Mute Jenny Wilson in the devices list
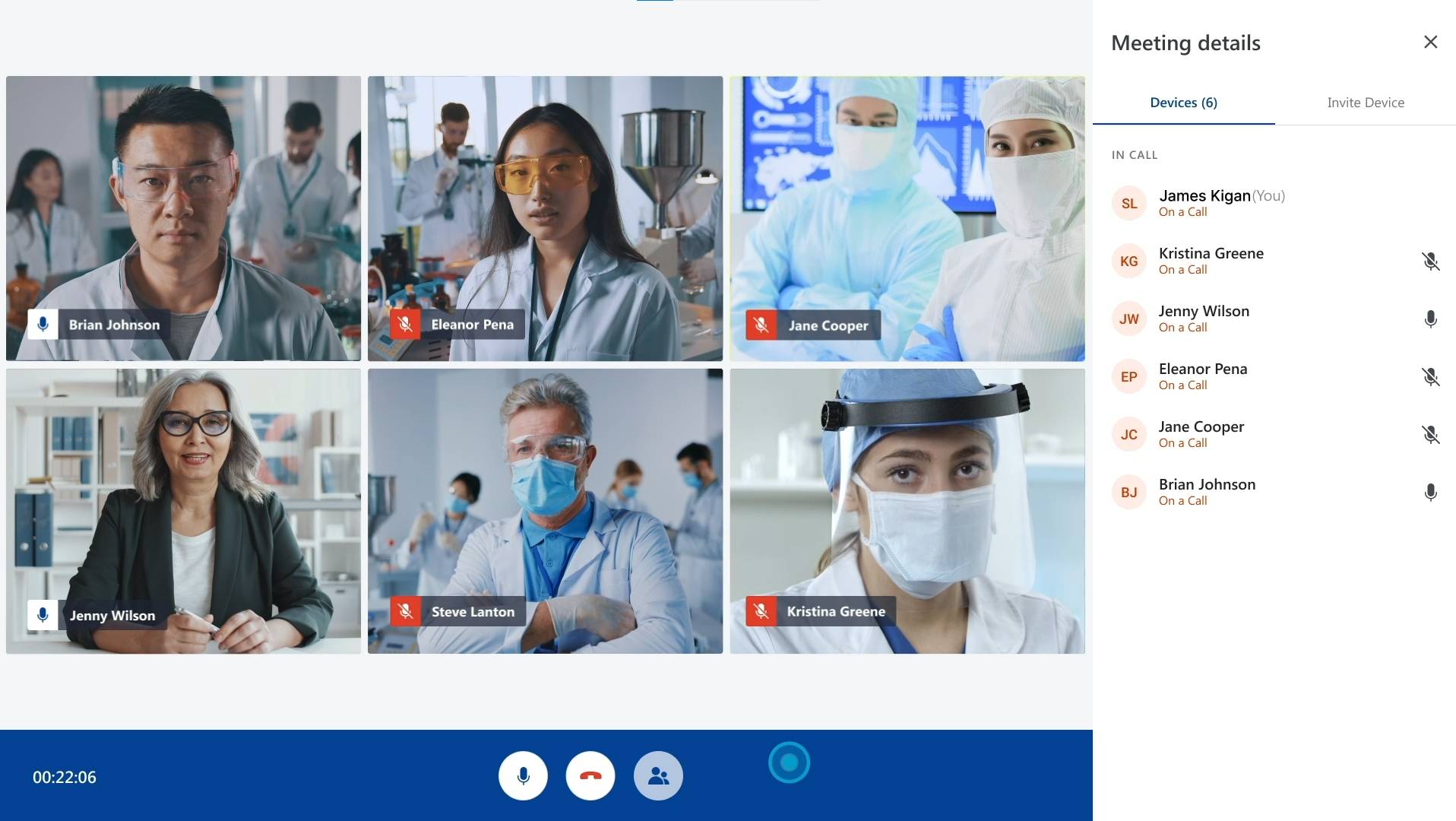The image size is (1456, 821). point(1429,319)
